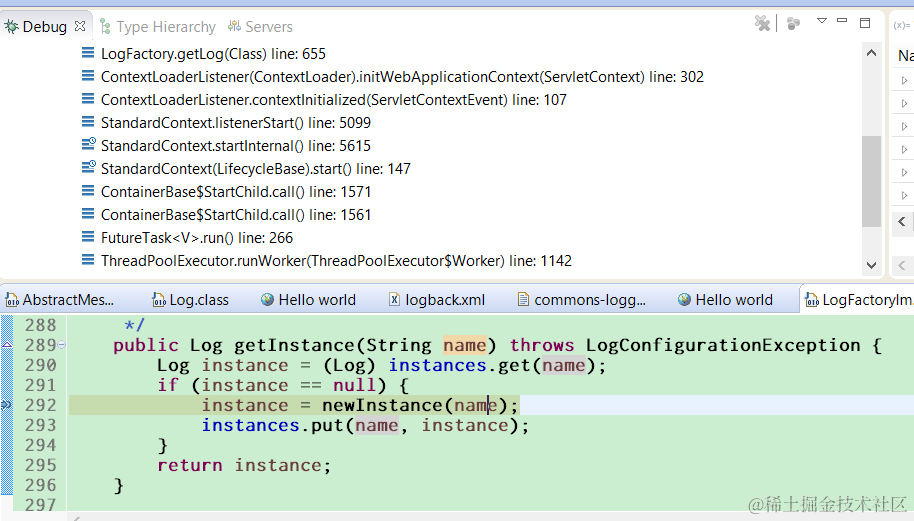Maximize the Debug view panel
The image size is (914, 521).
point(865,23)
